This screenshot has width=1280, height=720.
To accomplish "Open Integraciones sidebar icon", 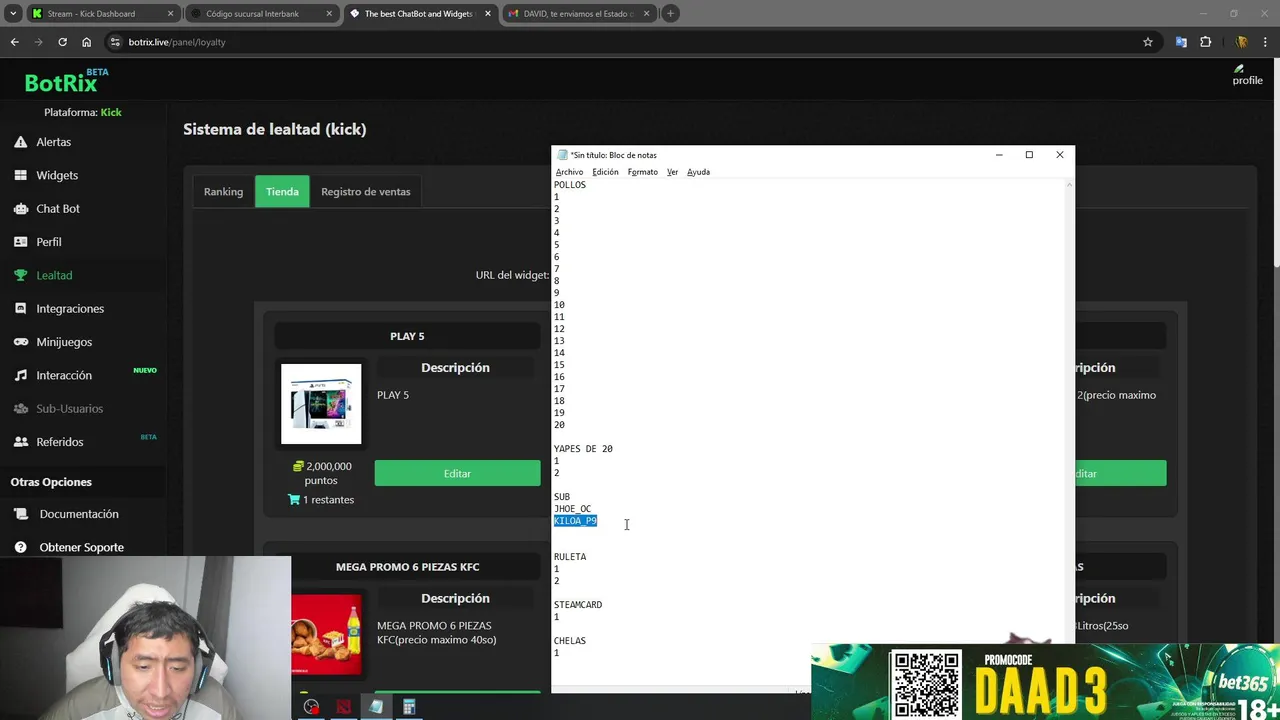I will tap(20, 308).
